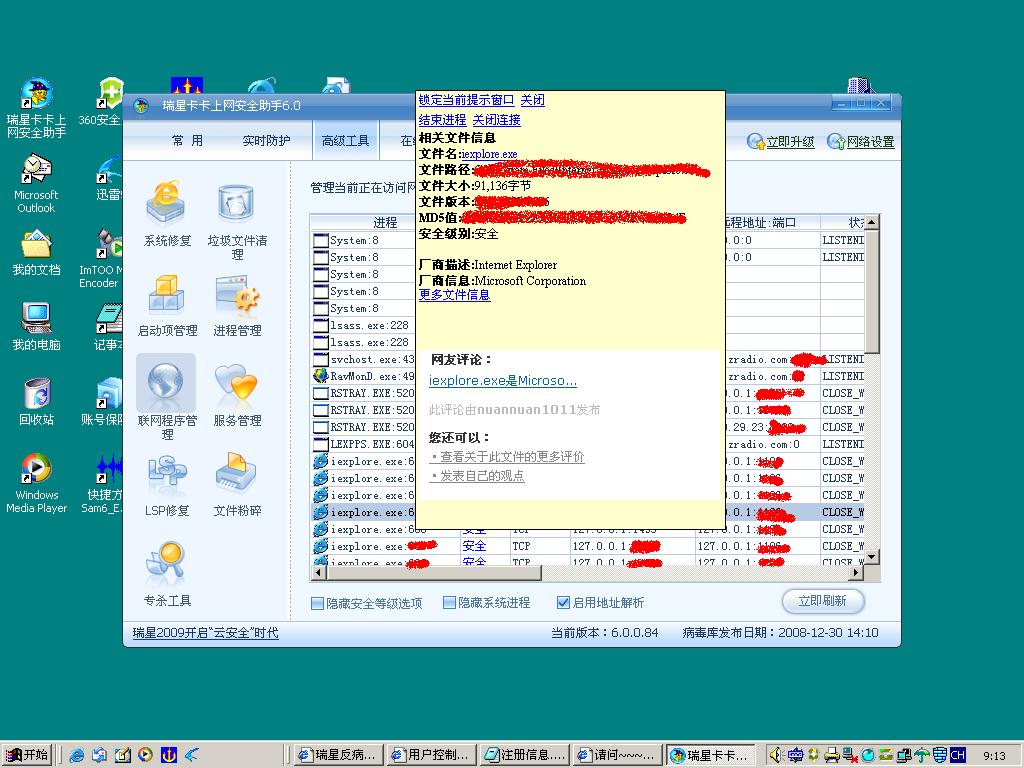Click vertical scrollbar up arrow
Screen dimensions: 1024x768
pos(871,223)
